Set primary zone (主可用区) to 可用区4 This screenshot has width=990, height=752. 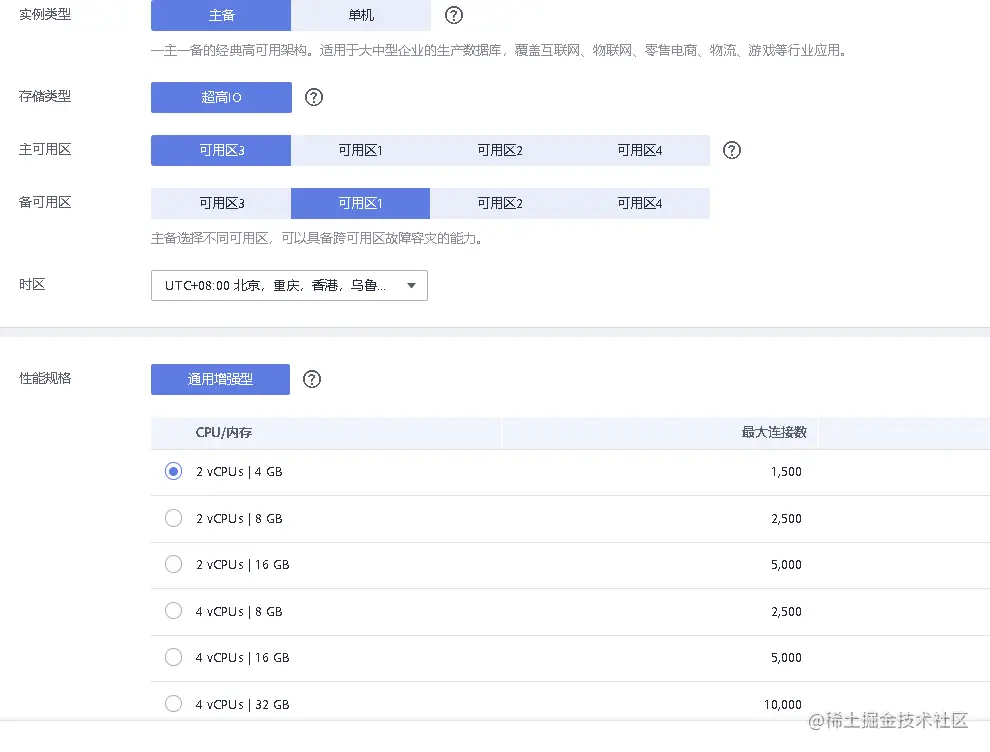click(x=640, y=150)
